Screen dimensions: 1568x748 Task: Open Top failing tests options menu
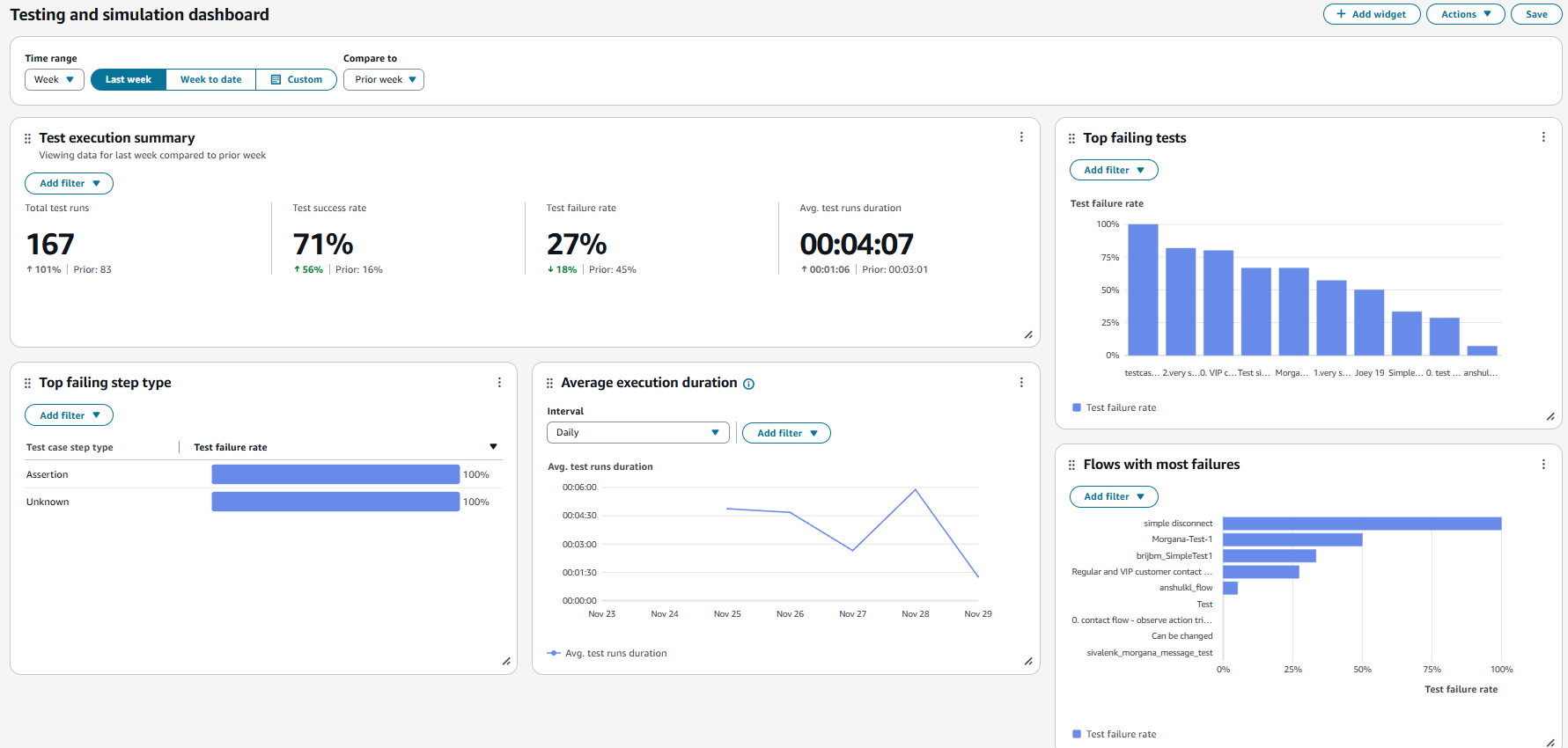(1543, 137)
